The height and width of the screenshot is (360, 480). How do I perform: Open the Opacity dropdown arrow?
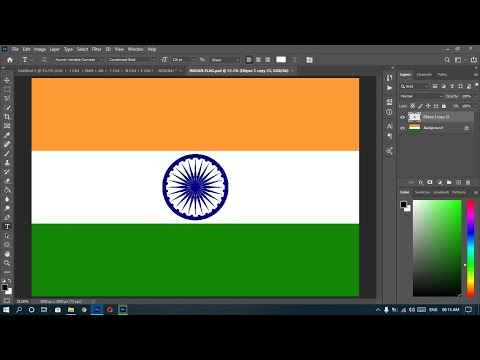point(476,96)
